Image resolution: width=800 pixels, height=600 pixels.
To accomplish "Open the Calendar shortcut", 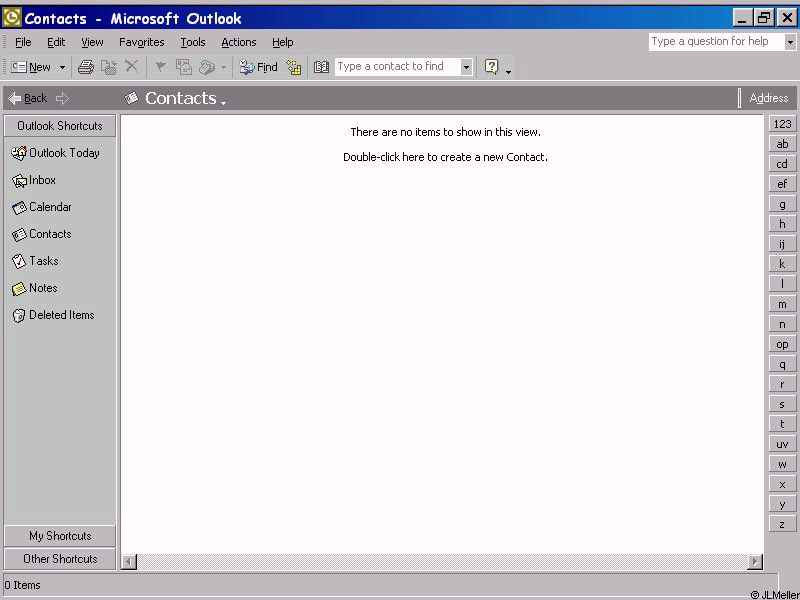I will click(x=41, y=207).
